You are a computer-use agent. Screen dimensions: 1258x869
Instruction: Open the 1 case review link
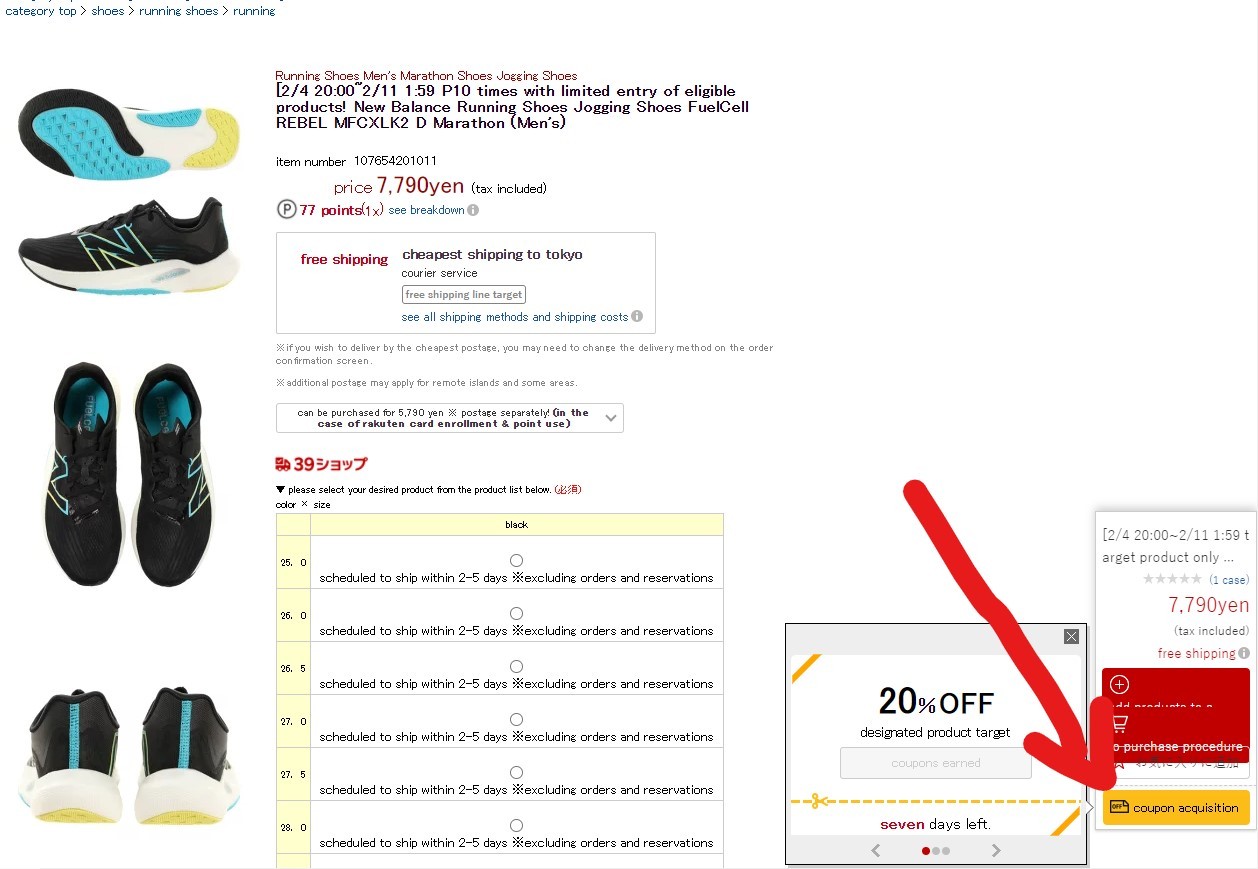1228,580
